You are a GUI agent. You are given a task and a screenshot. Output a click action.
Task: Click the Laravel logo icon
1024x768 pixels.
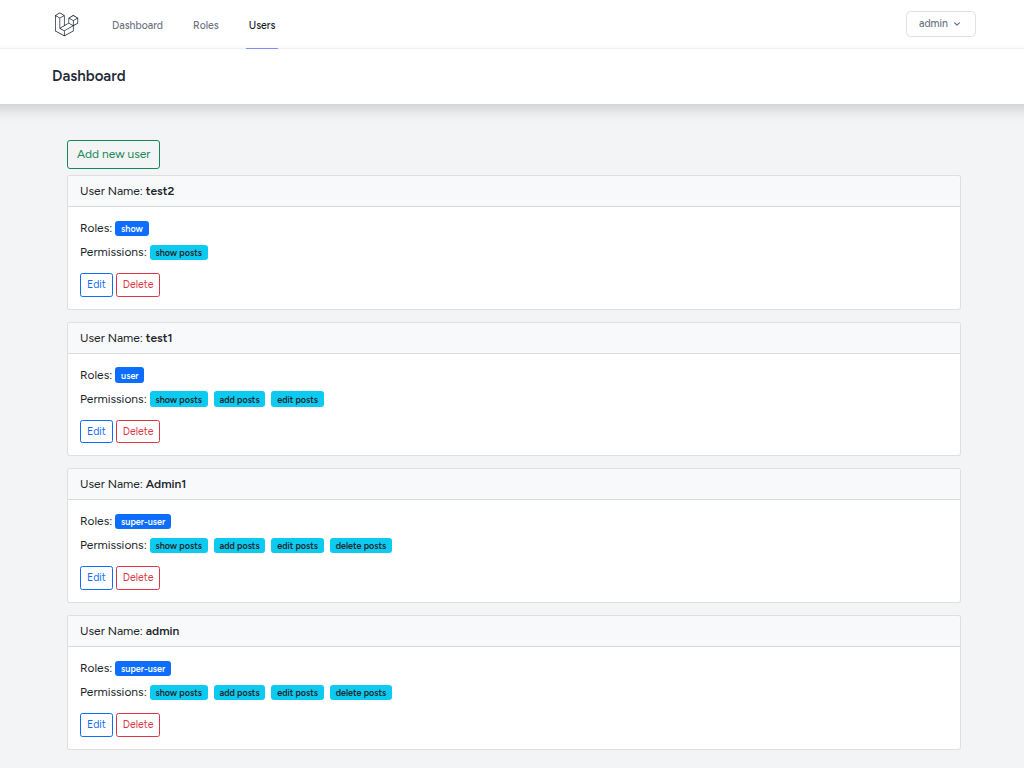pyautogui.click(x=65, y=23)
